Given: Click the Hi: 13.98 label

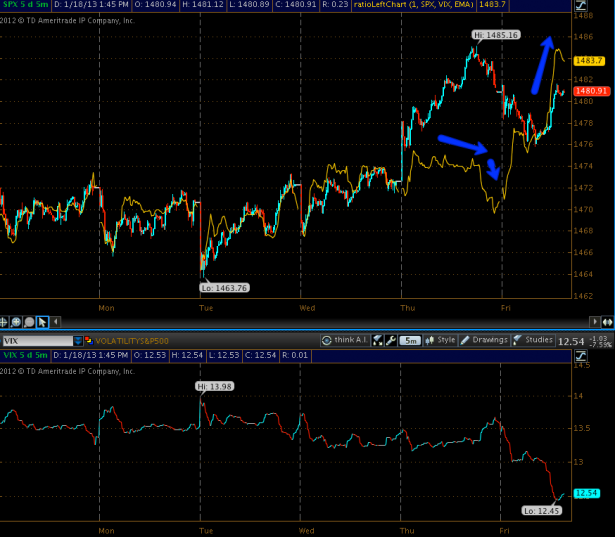Looking at the screenshot, I should [215, 386].
